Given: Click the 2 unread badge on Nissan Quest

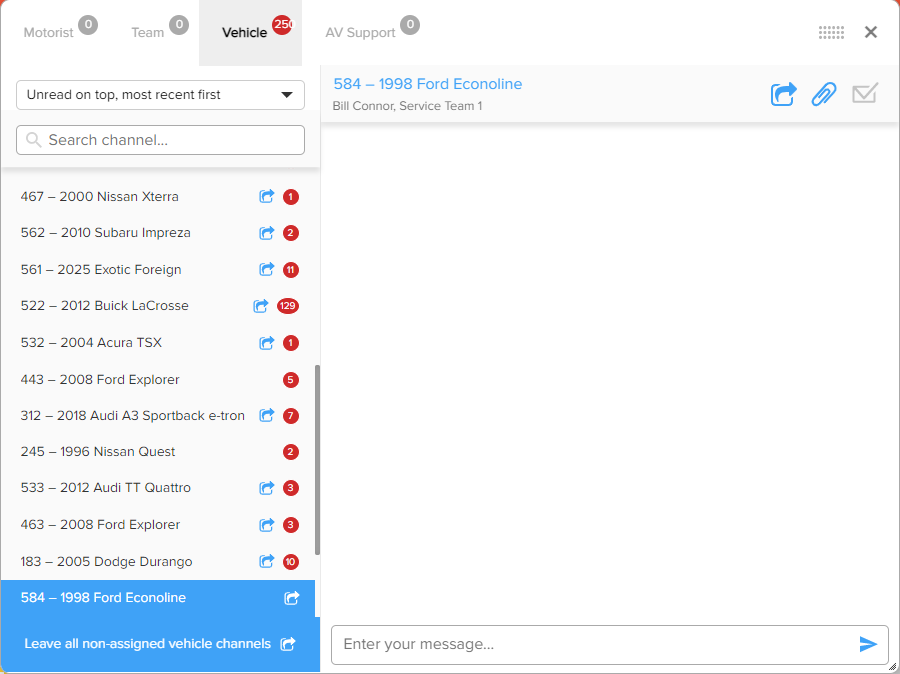Looking at the screenshot, I should pos(290,452).
